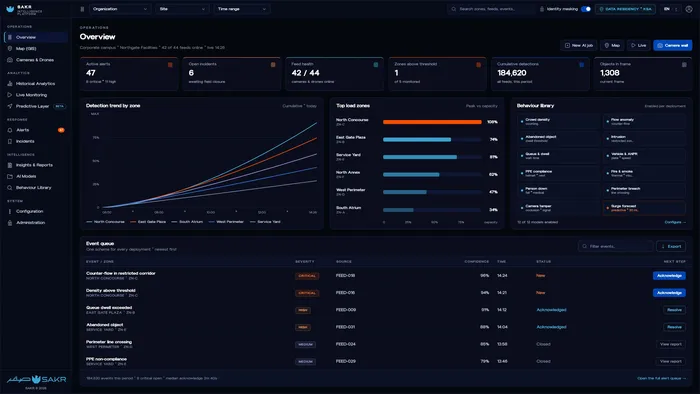The image size is (700, 394).
Task: Click the Map button in header
Action: click(612, 46)
